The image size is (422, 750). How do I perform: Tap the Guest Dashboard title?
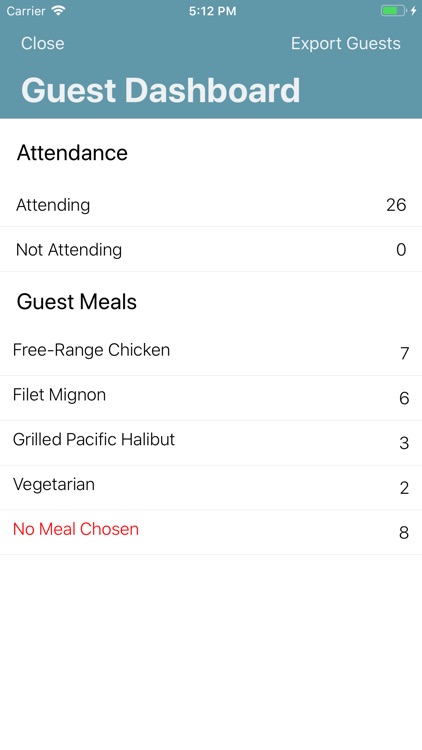coord(161,90)
